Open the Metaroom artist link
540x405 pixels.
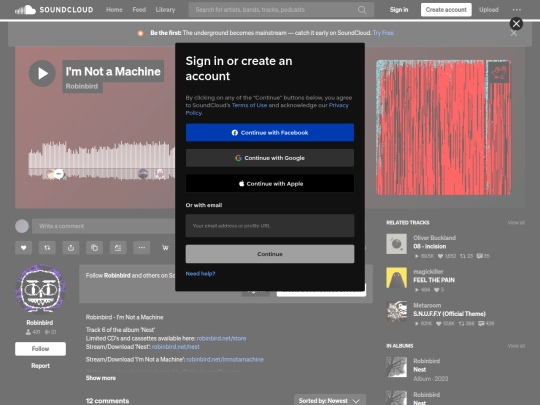pos(427,305)
